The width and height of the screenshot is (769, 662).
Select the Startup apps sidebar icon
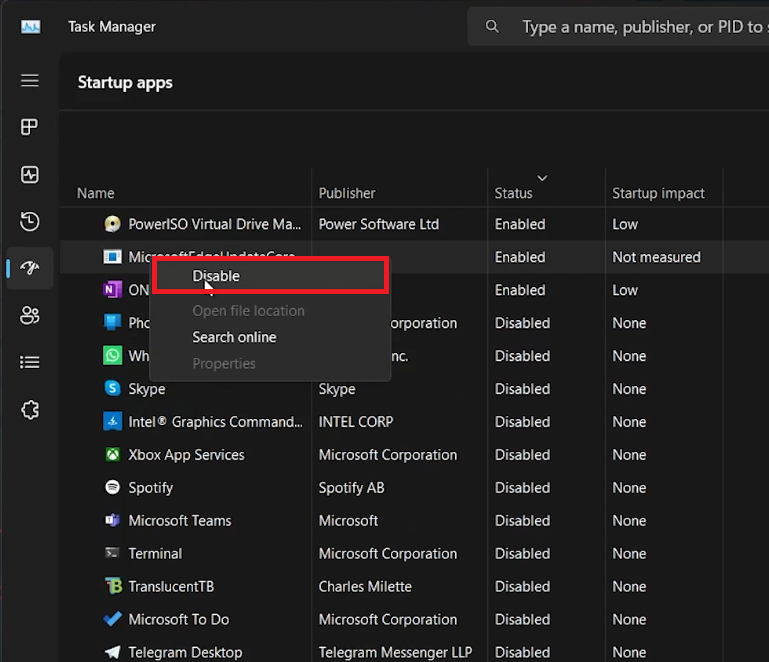coord(30,269)
